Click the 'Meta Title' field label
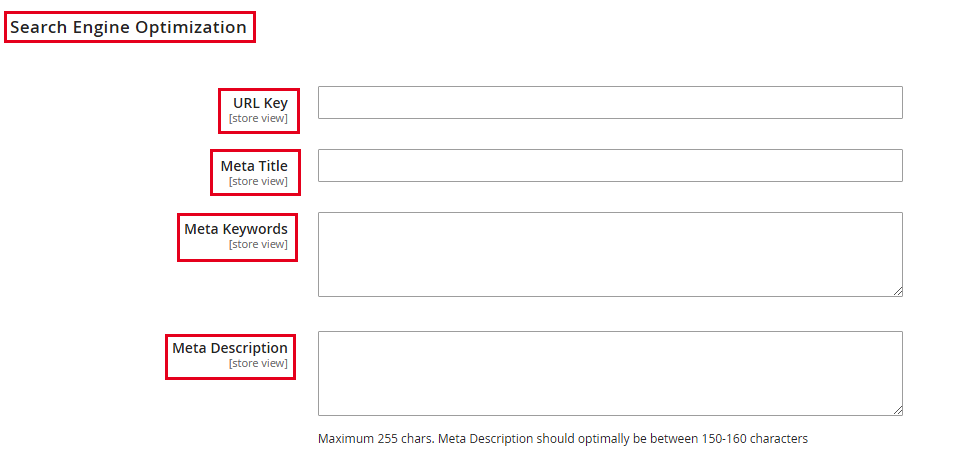The height and width of the screenshot is (467, 975). coord(254,166)
